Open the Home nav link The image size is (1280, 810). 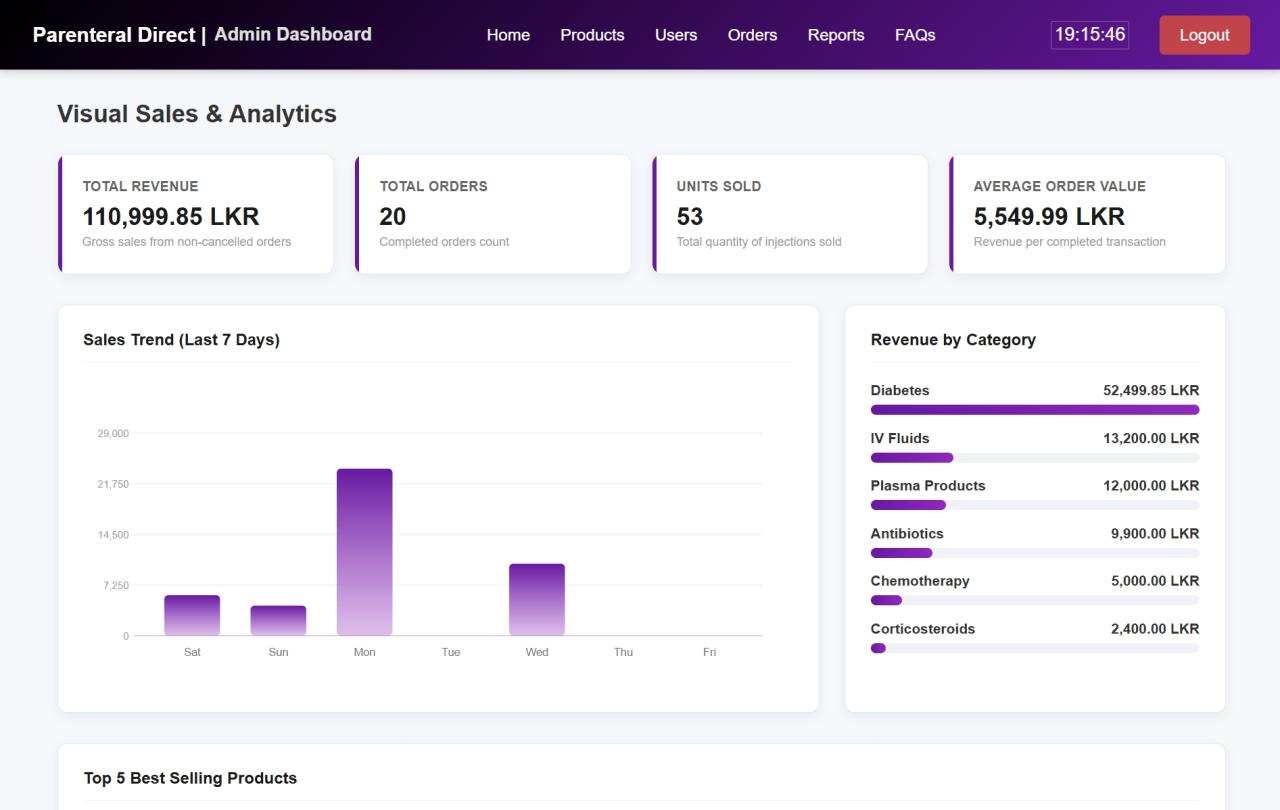click(508, 35)
